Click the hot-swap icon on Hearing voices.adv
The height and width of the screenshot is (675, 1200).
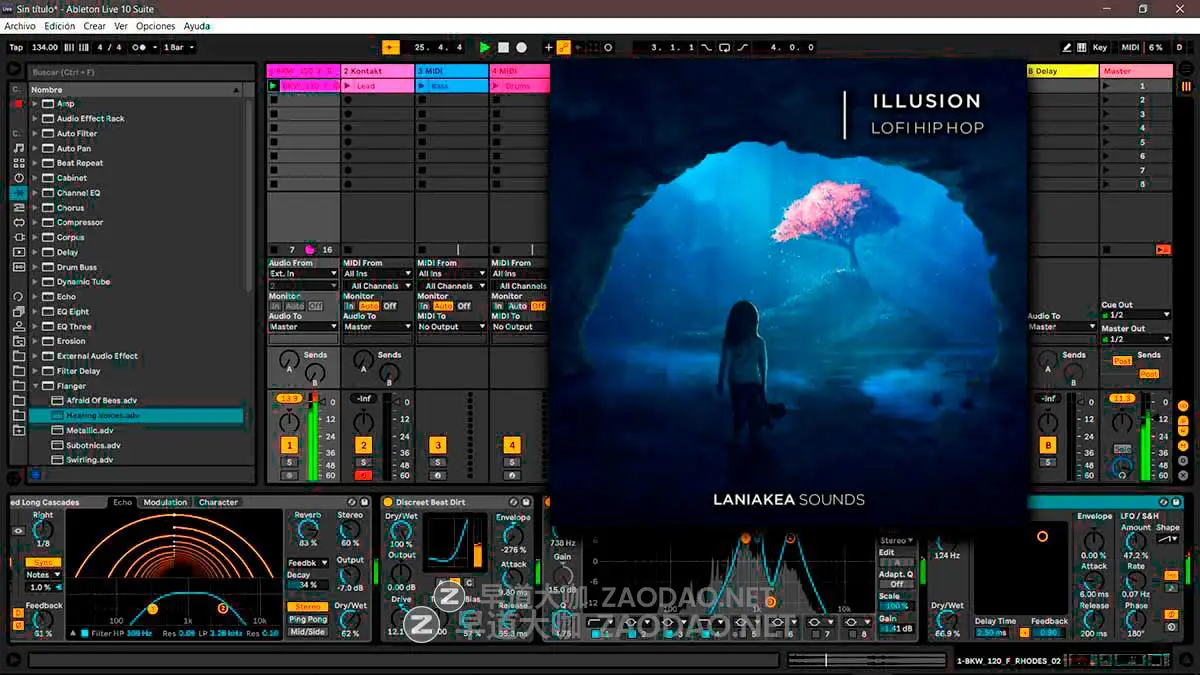point(57,414)
